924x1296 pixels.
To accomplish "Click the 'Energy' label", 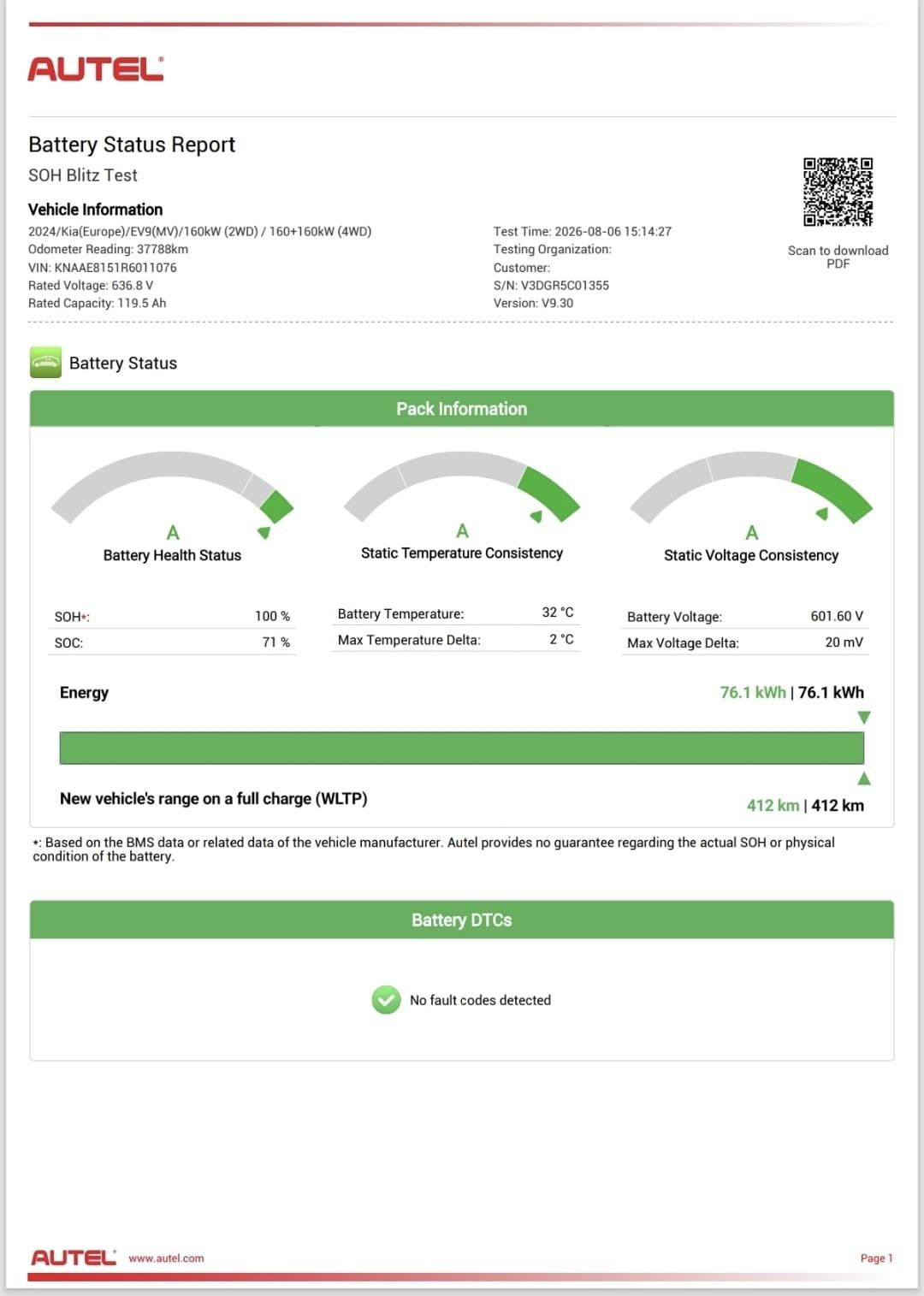I will pos(84,693).
